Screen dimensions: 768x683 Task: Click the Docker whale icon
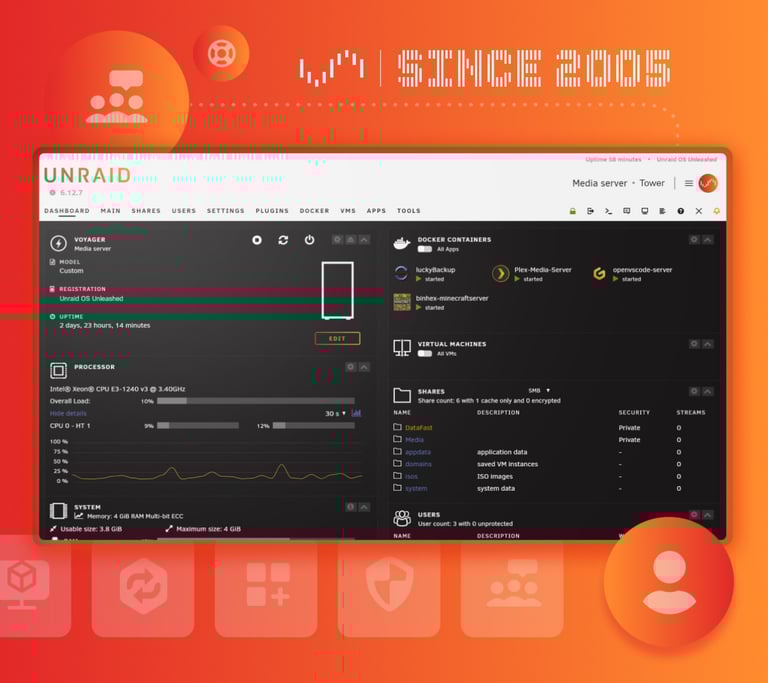(x=402, y=243)
